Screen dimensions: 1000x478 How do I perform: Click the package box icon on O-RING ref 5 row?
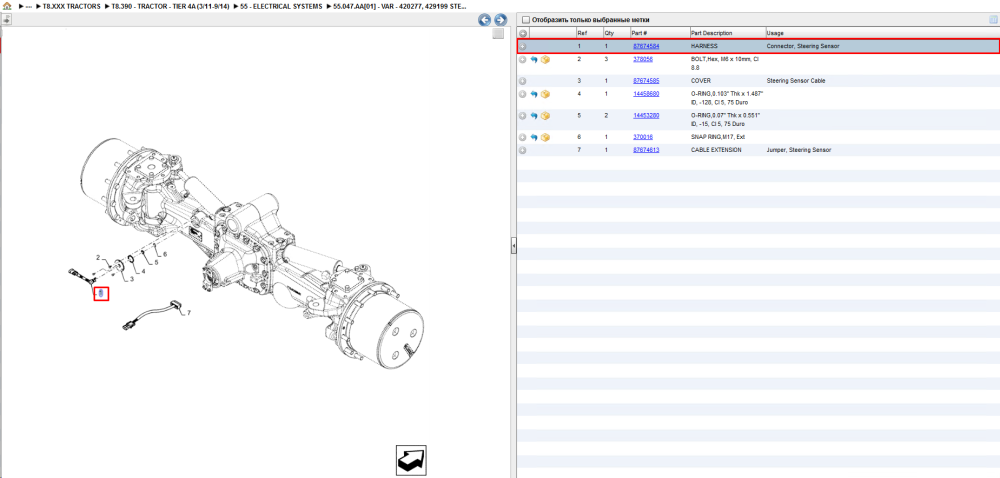pos(545,116)
